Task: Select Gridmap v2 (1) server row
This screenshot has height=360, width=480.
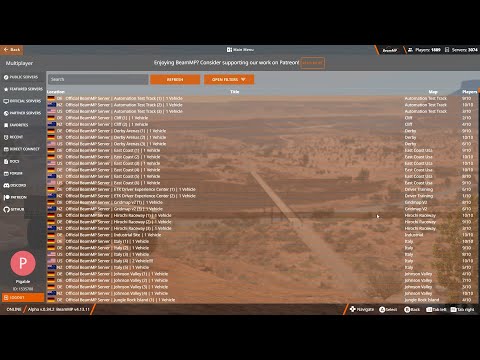Action: tap(262, 202)
